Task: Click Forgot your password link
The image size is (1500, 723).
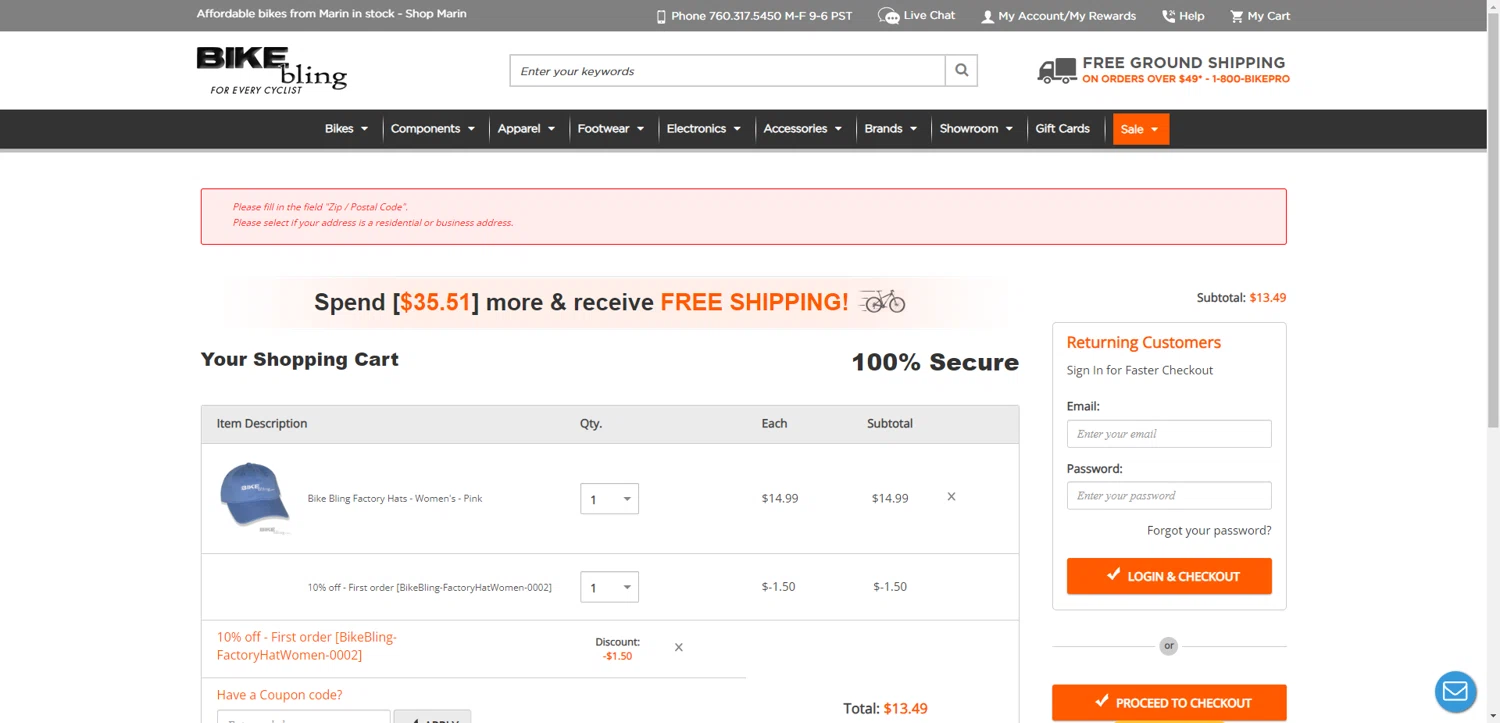Action: pyautogui.click(x=1209, y=530)
